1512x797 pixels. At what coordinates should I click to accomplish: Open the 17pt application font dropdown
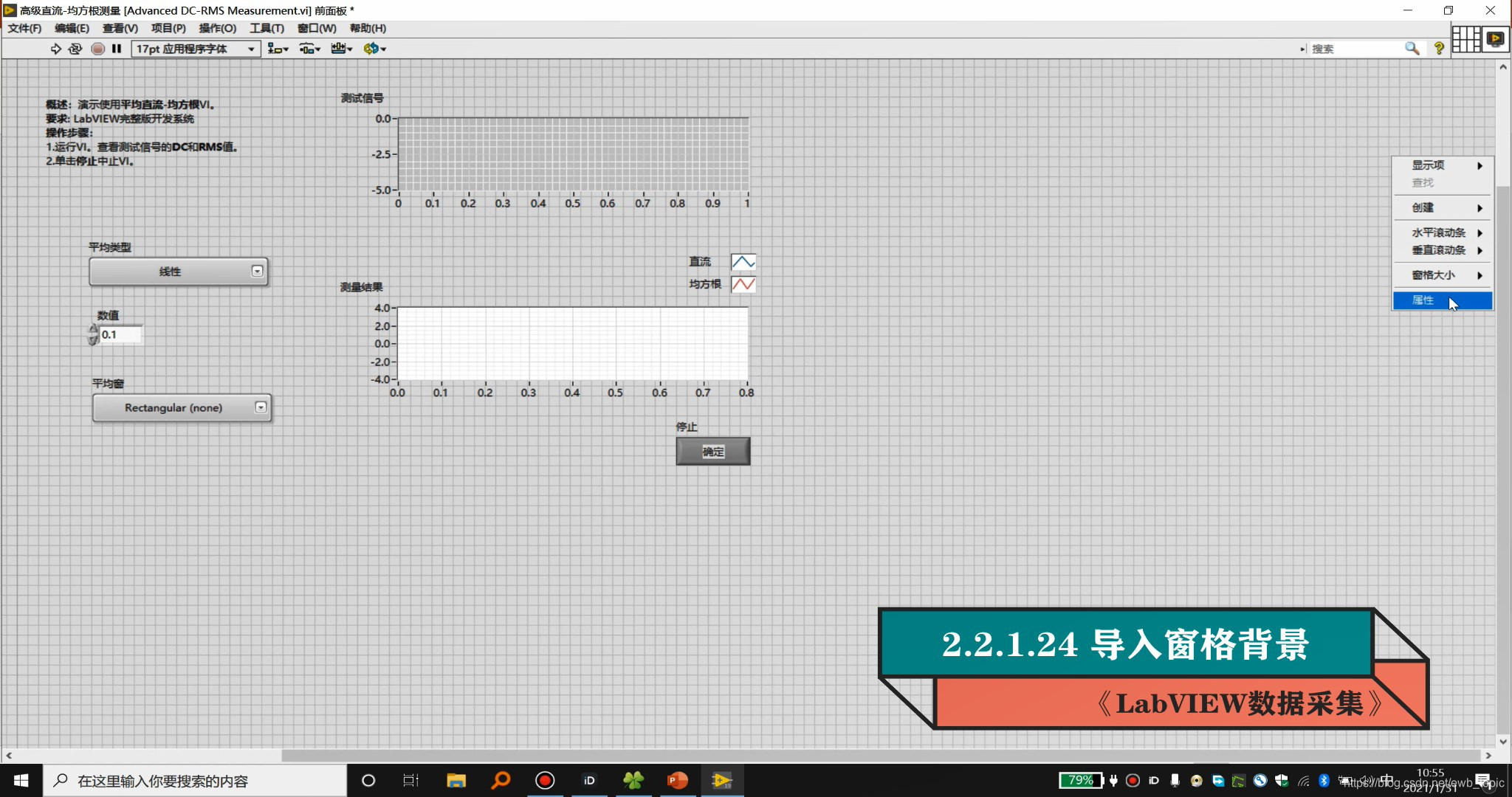point(196,49)
